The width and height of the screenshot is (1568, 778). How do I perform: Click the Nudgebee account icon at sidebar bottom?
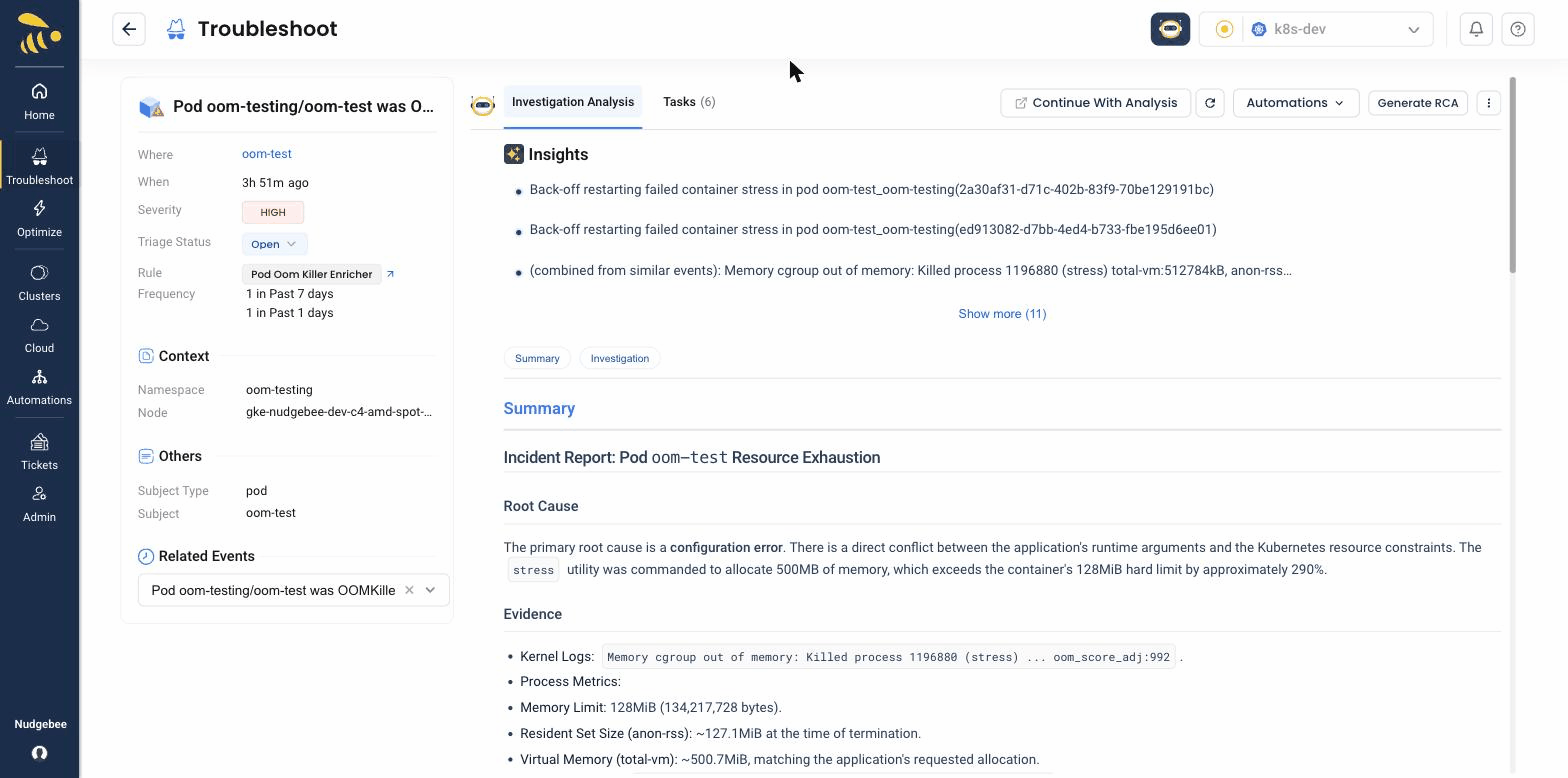coord(39,753)
